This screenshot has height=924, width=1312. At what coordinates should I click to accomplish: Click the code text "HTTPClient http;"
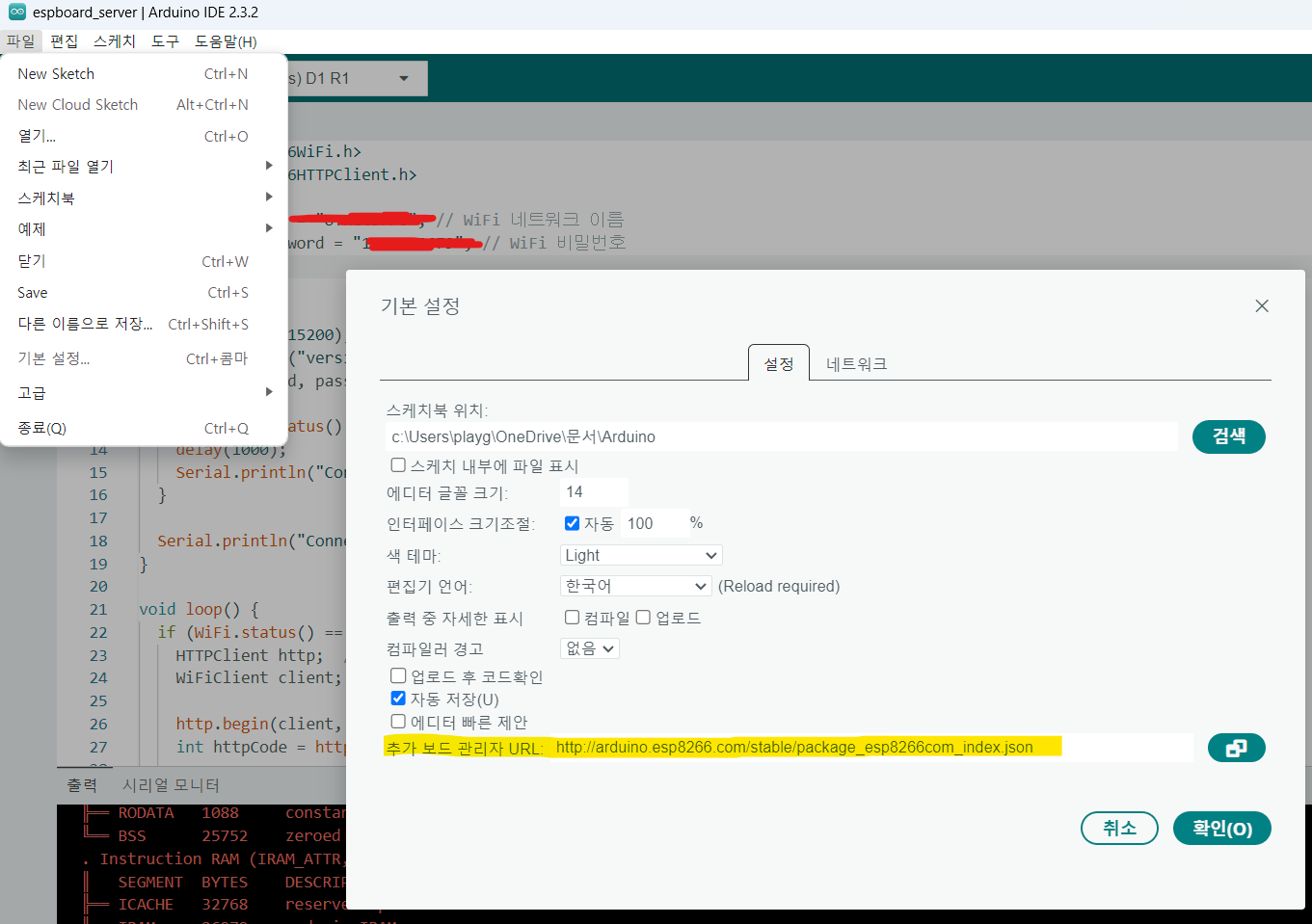pos(250,655)
